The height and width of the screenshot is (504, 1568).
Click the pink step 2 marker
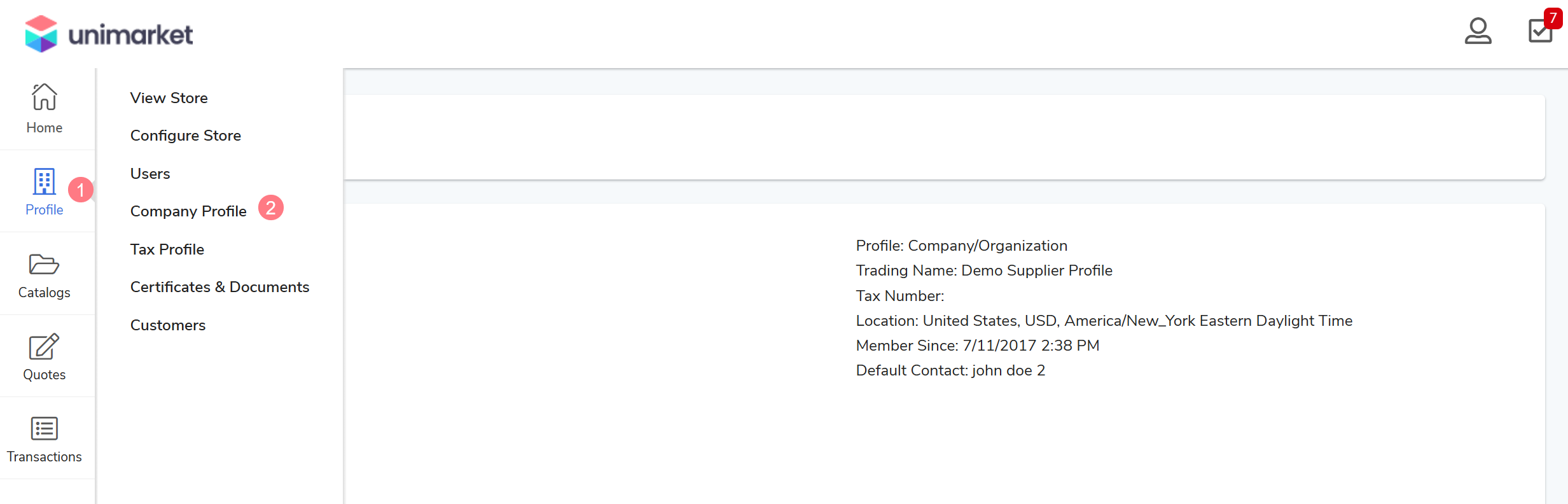click(271, 208)
